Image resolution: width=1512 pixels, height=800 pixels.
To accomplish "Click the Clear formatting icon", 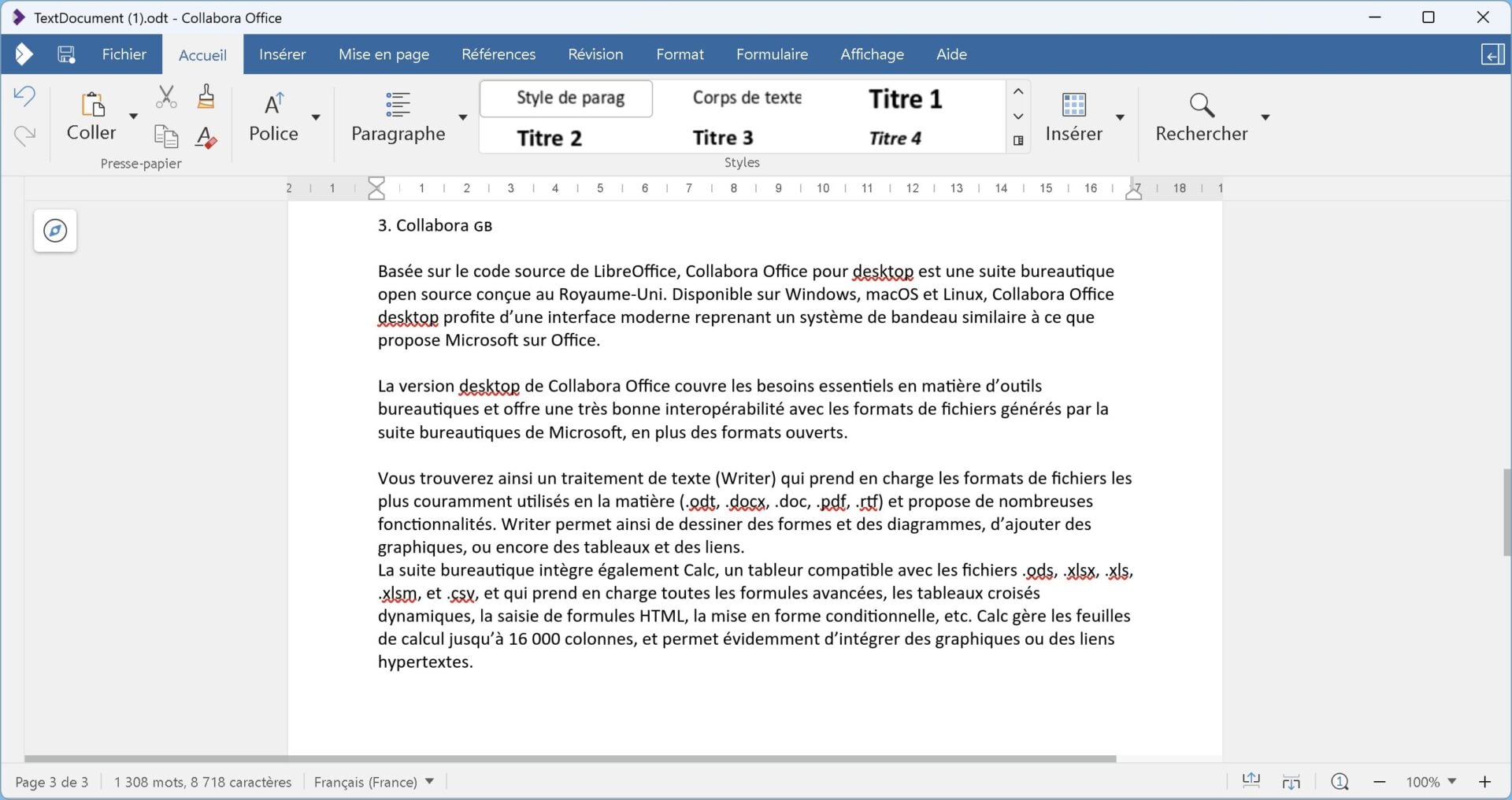I will (x=206, y=137).
